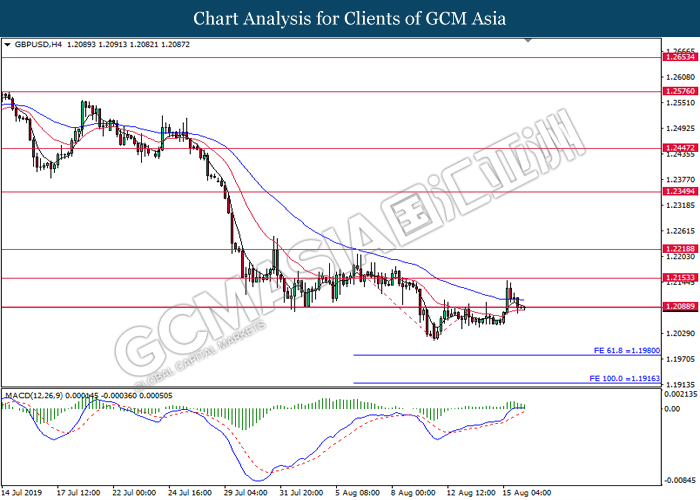Click the 1.22188 level label
The image size is (700, 500).
pyautogui.click(x=680, y=249)
